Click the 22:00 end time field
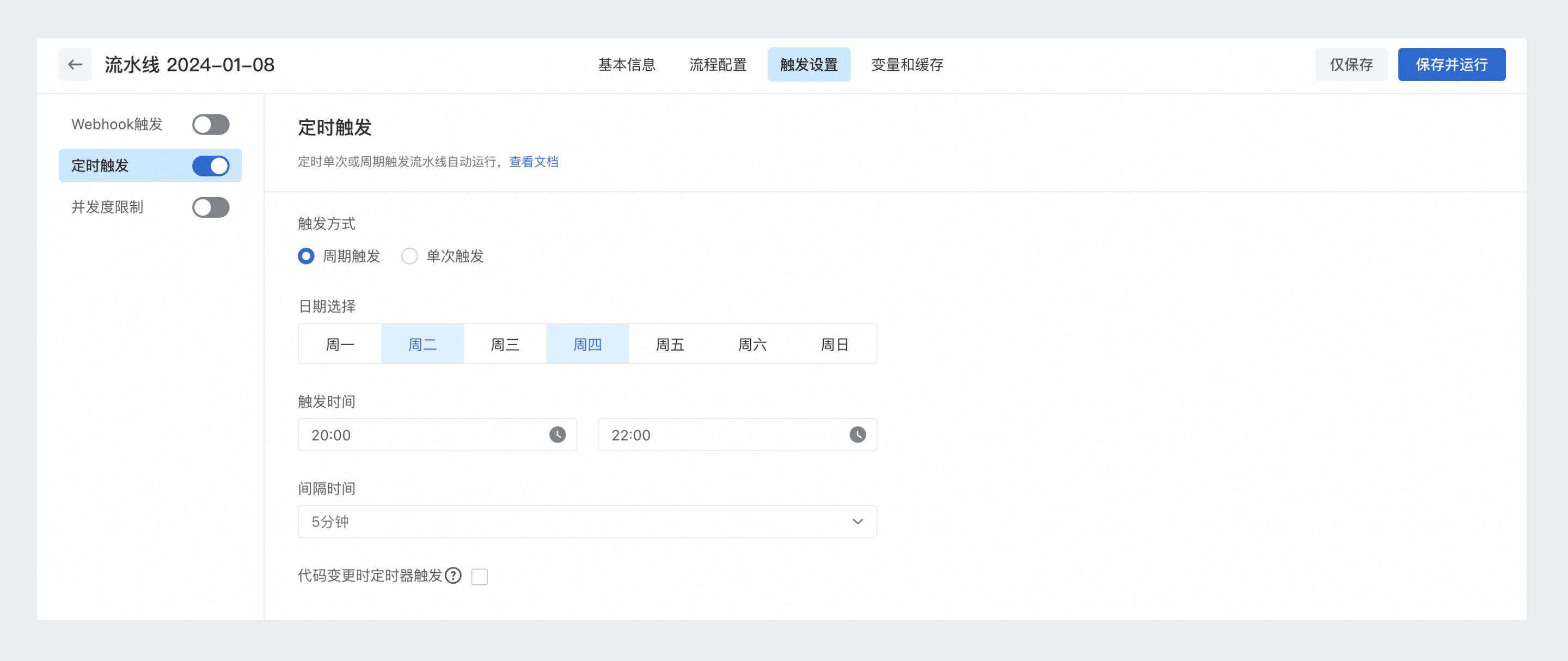 [737, 434]
